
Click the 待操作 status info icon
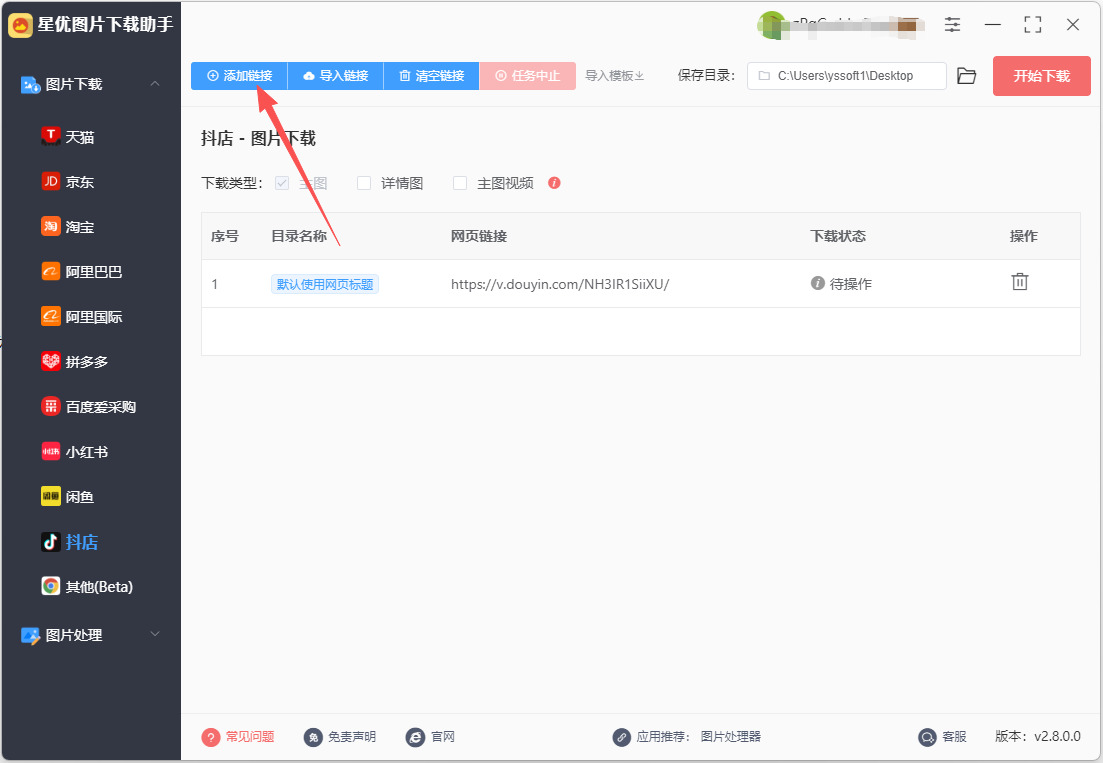pos(817,283)
